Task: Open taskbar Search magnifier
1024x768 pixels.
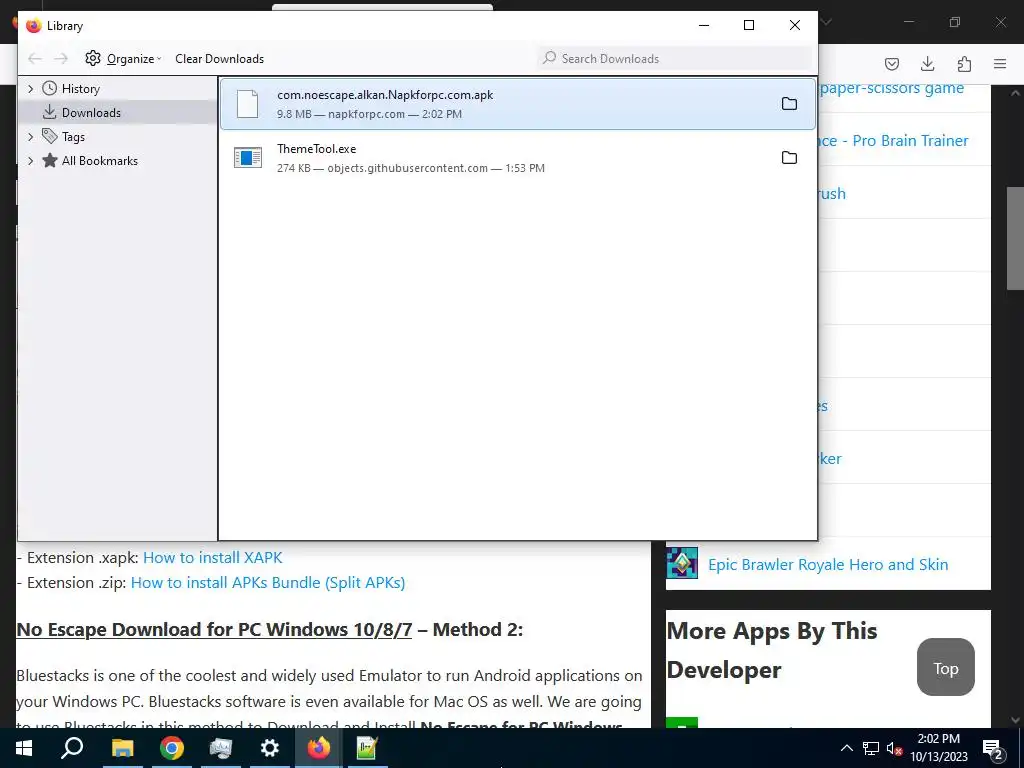Action: tap(72, 748)
